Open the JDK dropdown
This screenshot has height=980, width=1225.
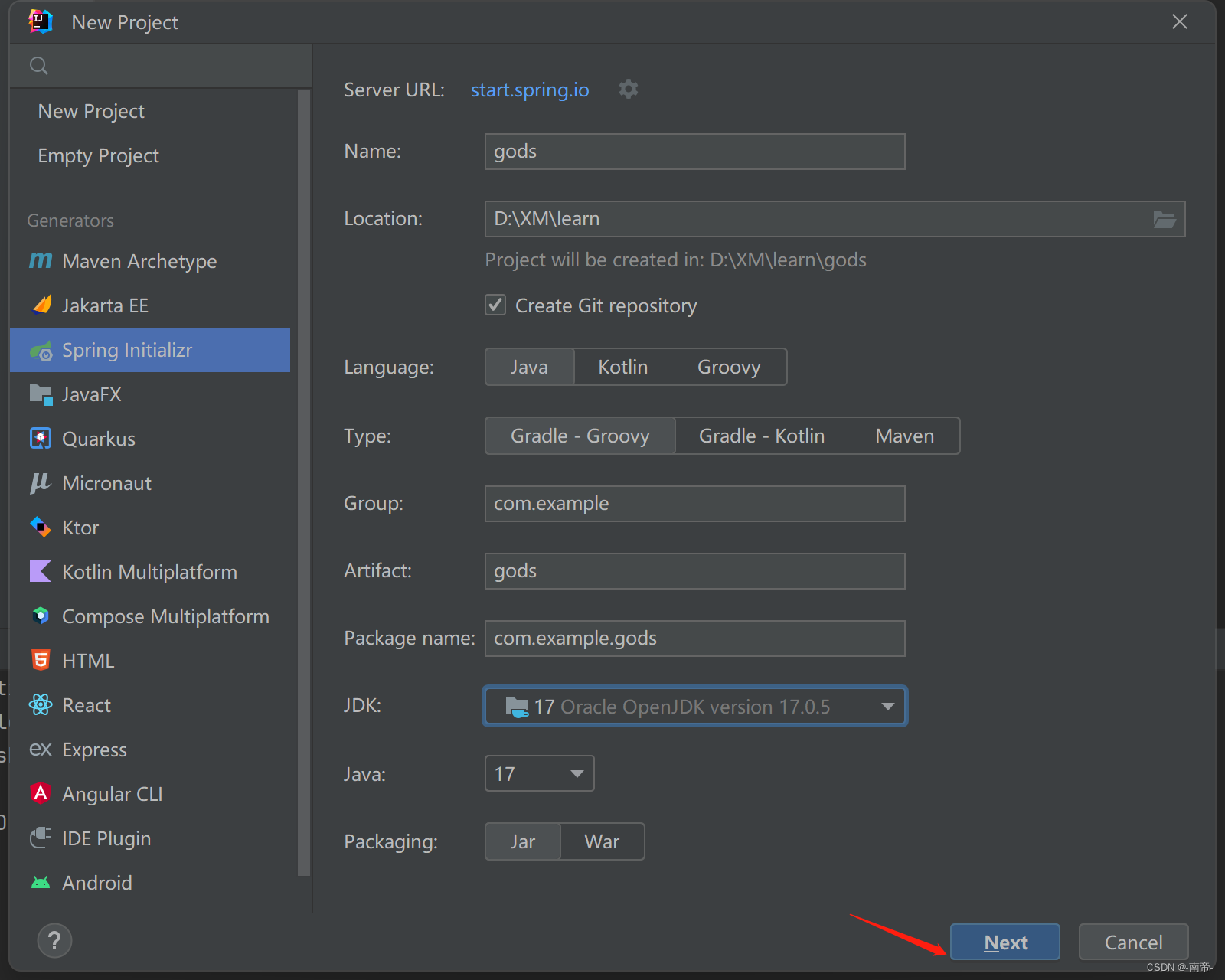point(695,706)
